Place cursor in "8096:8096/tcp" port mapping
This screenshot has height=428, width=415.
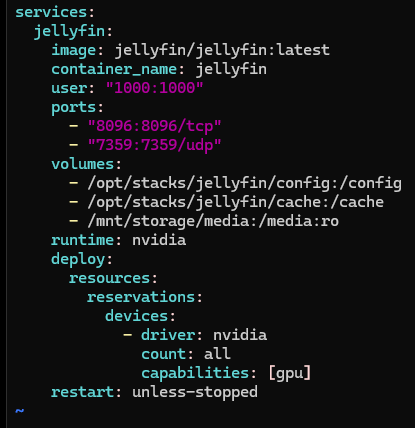click(x=155, y=126)
